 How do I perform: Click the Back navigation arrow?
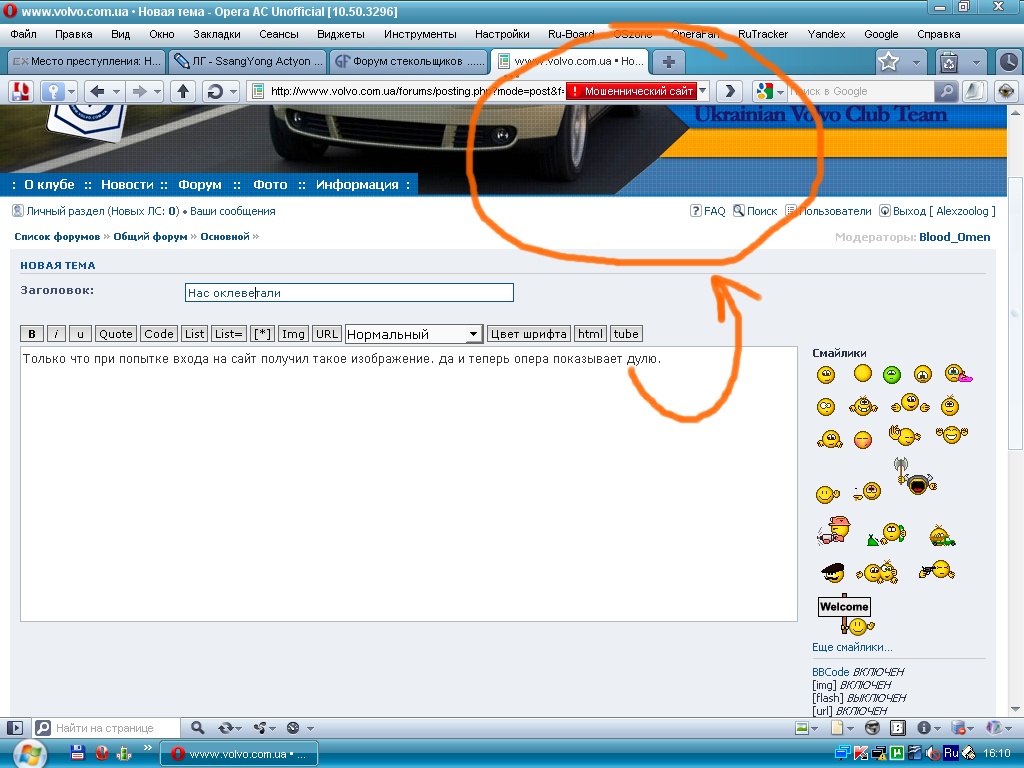coord(97,91)
